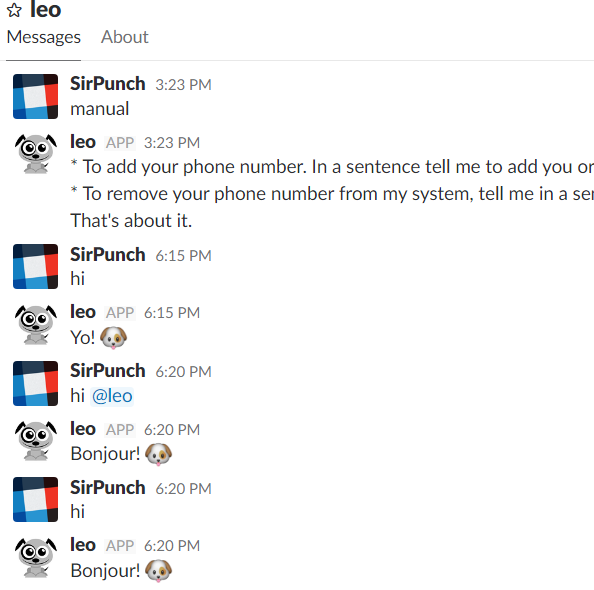This screenshot has height=590, width=594.
Task: Click leo's dog avatar at 3:23 PM
Action: coord(35,153)
